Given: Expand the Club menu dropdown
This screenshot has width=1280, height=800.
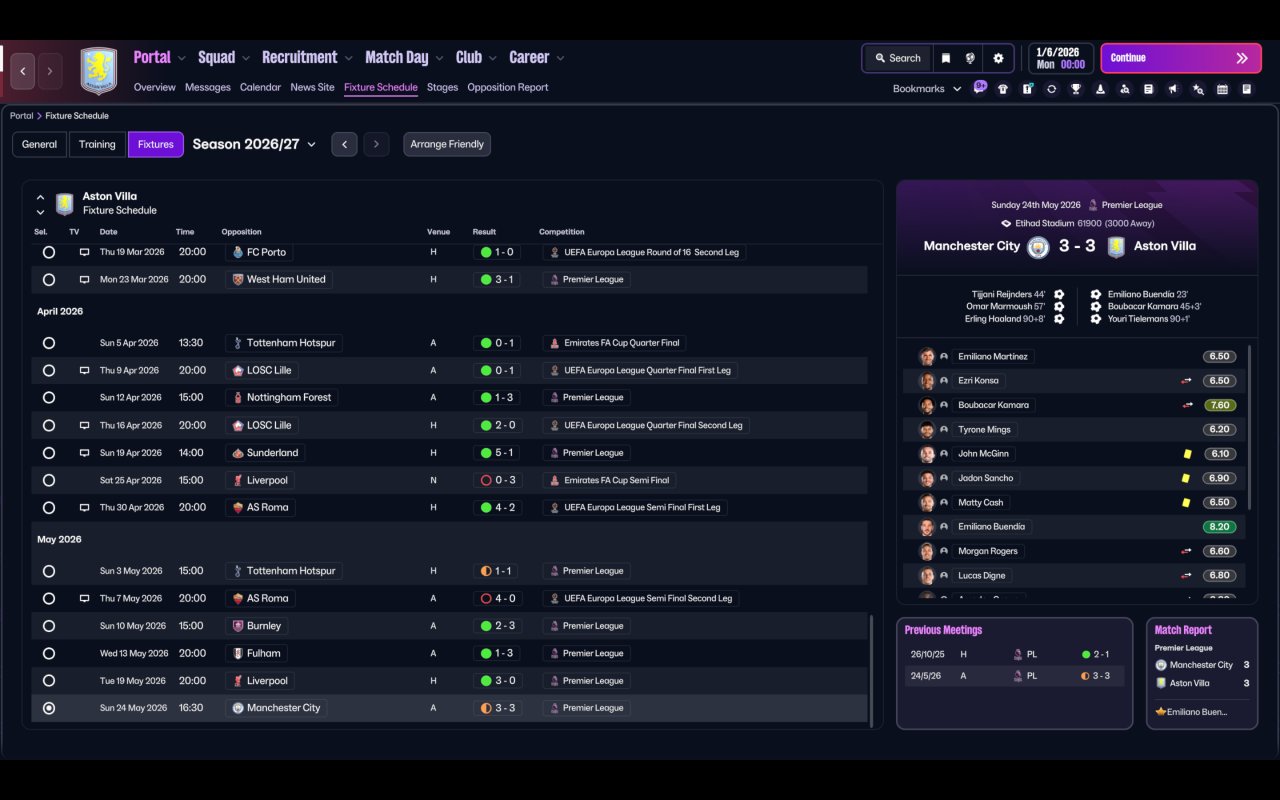Looking at the screenshot, I should tap(493, 58).
